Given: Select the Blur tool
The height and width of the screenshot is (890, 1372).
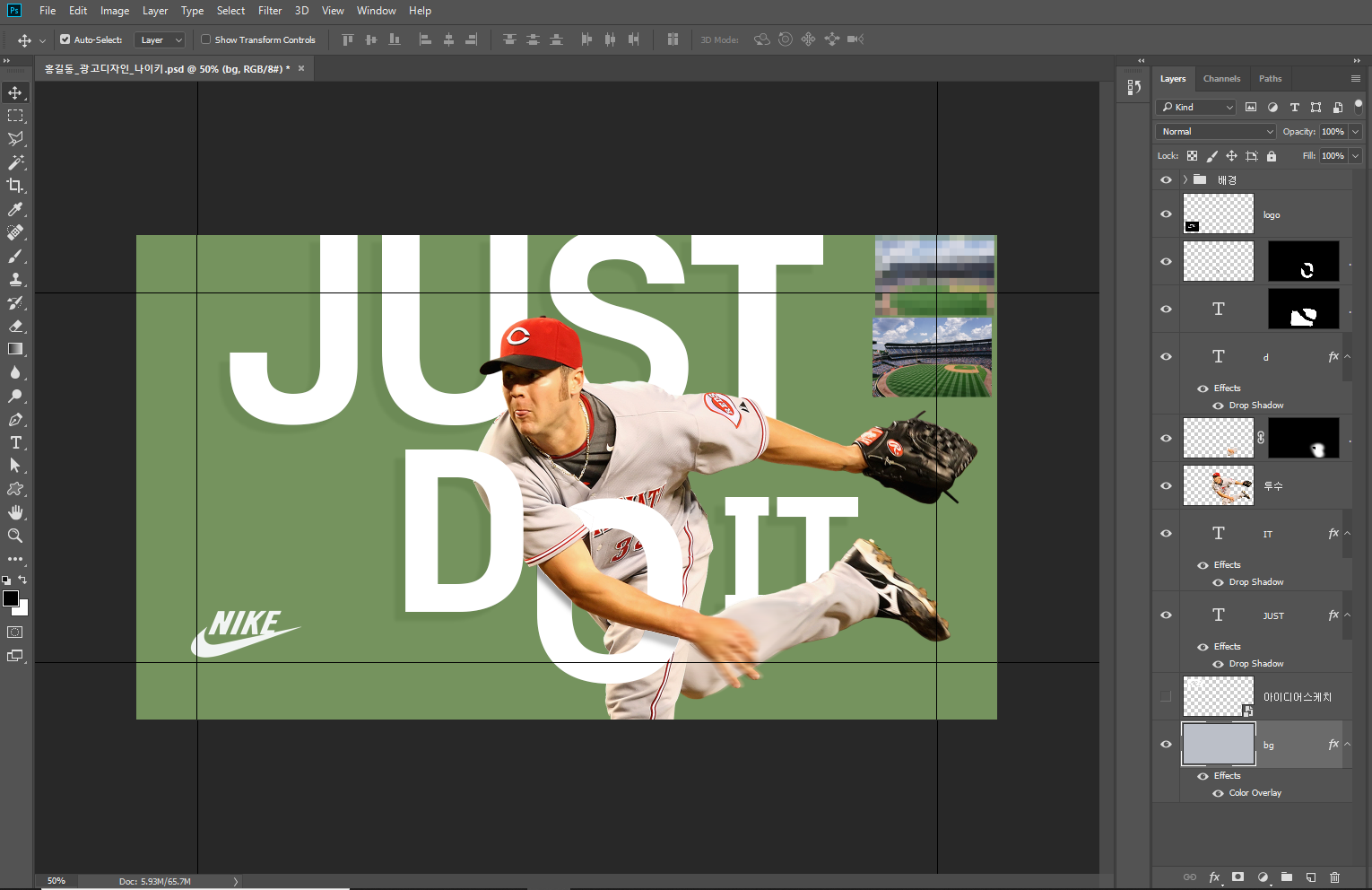Looking at the screenshot, I should click(15, 372).
